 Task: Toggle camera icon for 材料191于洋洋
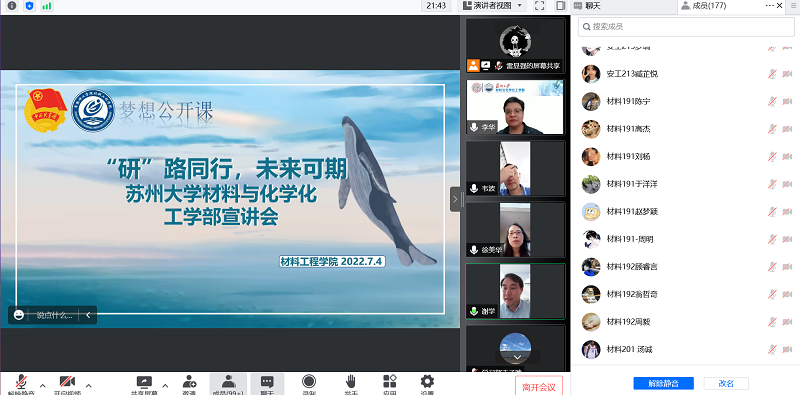coord(787,184)
